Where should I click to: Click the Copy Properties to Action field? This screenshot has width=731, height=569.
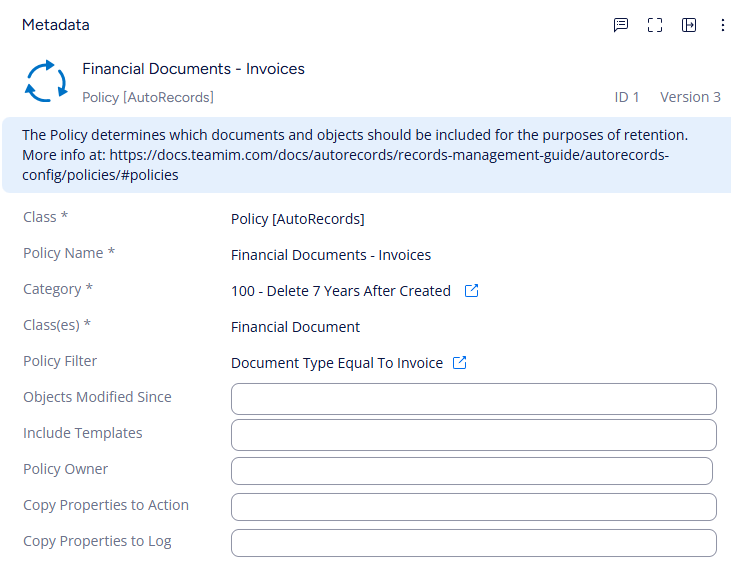point(473,506)
